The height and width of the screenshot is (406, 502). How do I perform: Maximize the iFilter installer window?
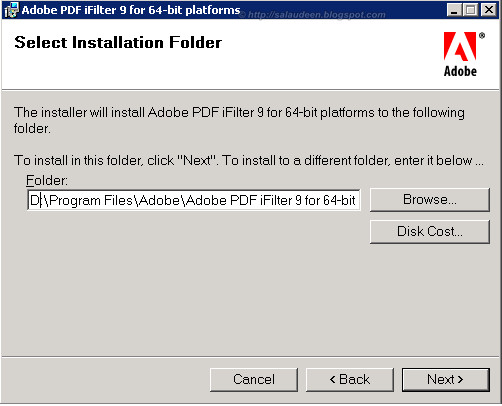coord(471,10)
